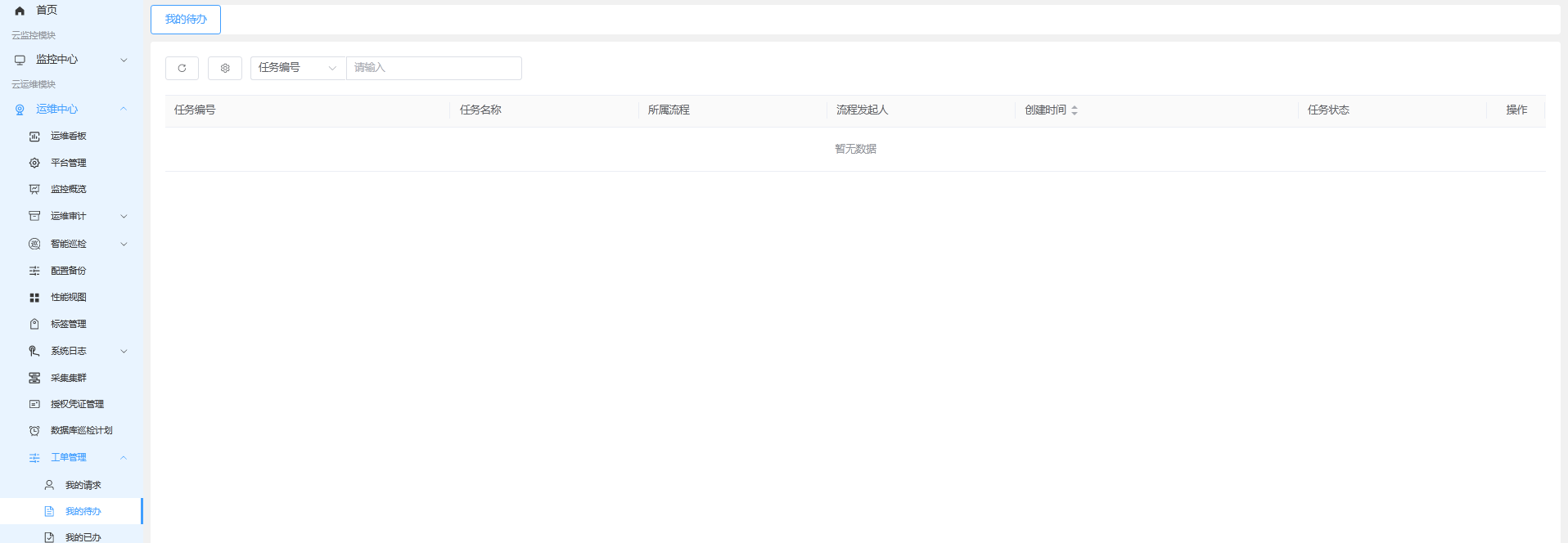Image resolution: width=1568 pixels, height=543 pixels.
Task: Open 性能视图 menu item
Action: [x=69, y=298]
